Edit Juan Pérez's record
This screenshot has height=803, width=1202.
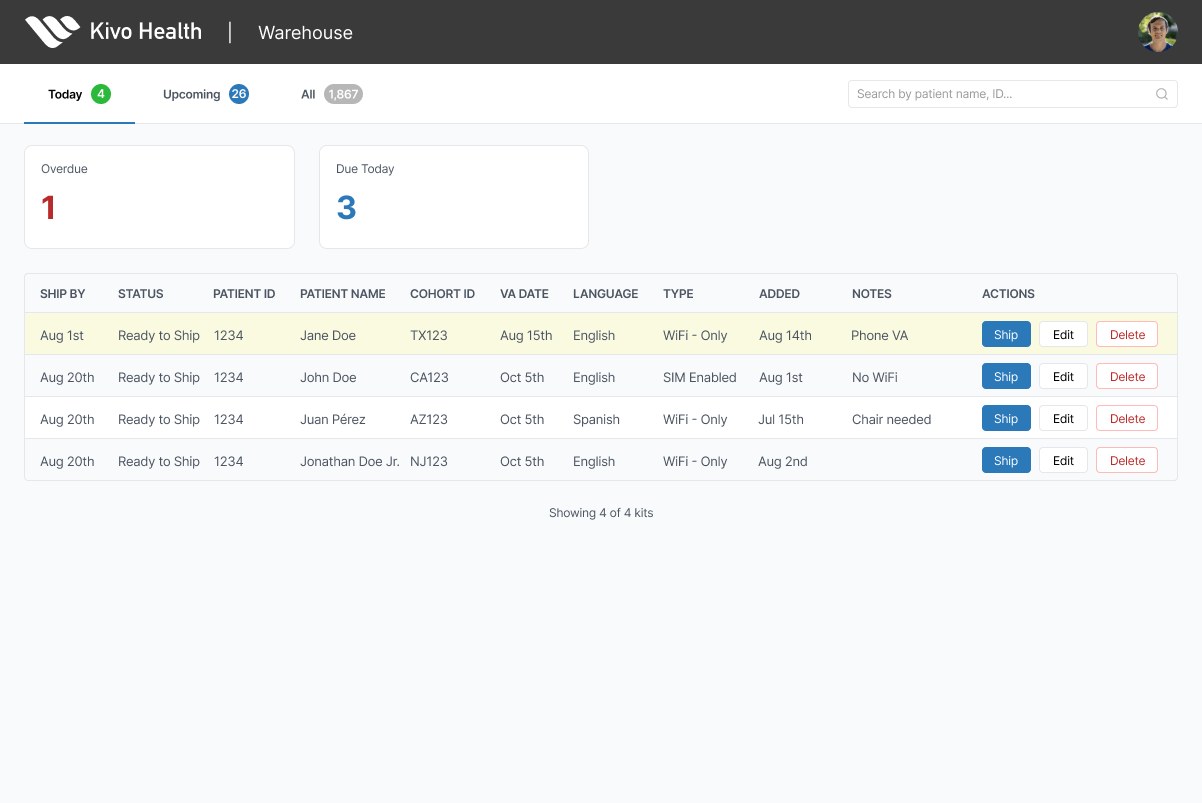coord(1062,418)
